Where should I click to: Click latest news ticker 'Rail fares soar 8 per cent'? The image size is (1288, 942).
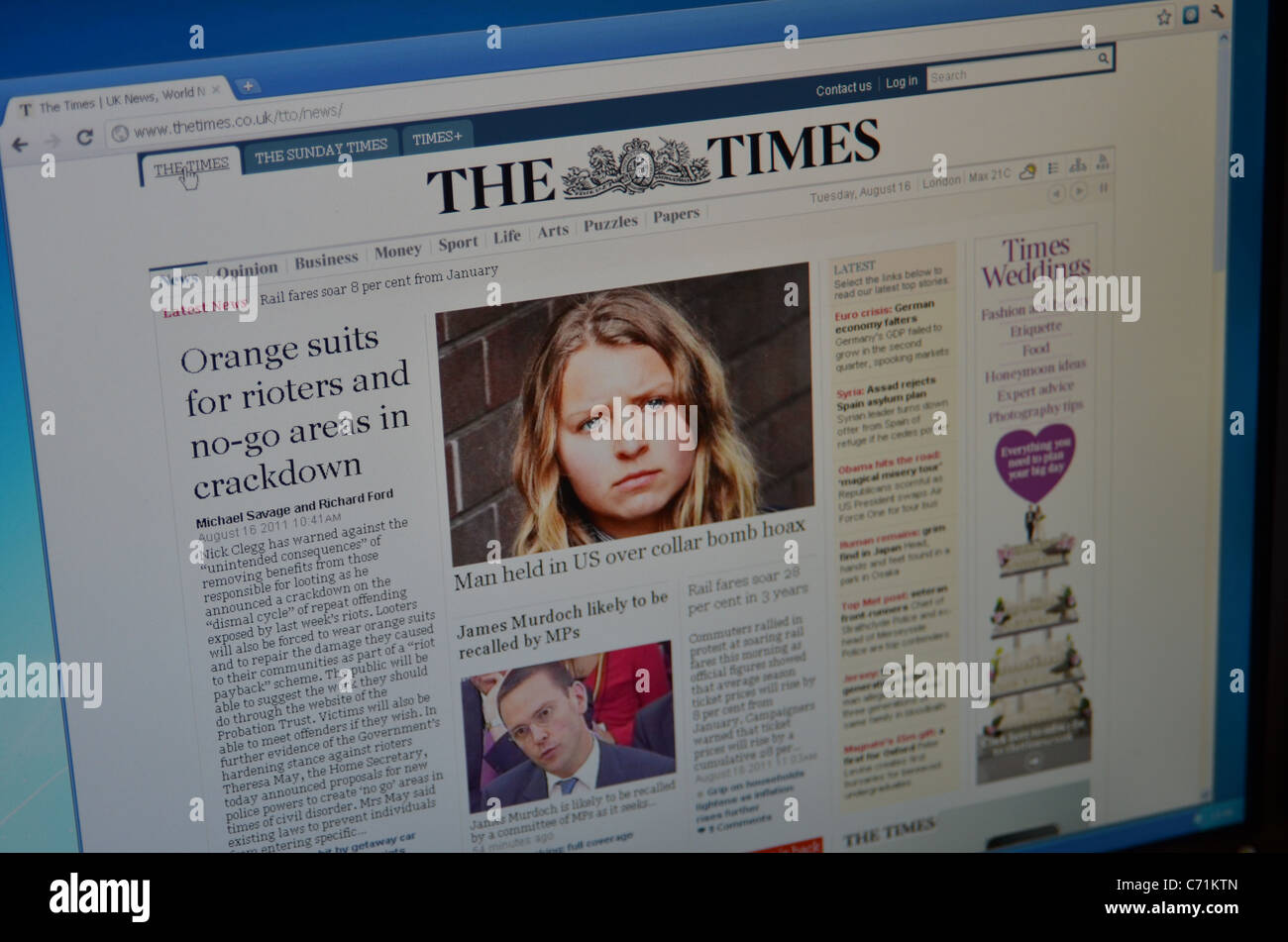(x=378, y=285)
